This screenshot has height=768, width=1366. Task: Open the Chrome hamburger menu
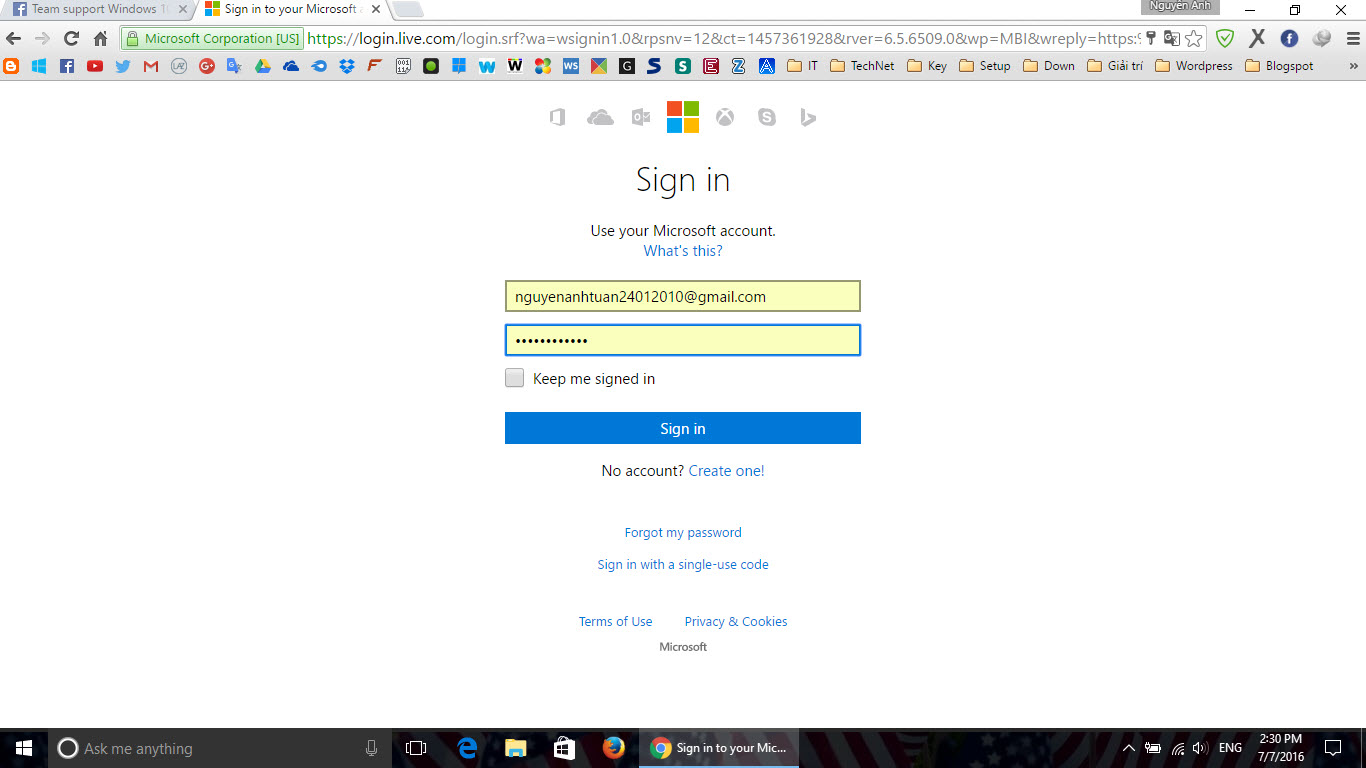pos(1353,39)
